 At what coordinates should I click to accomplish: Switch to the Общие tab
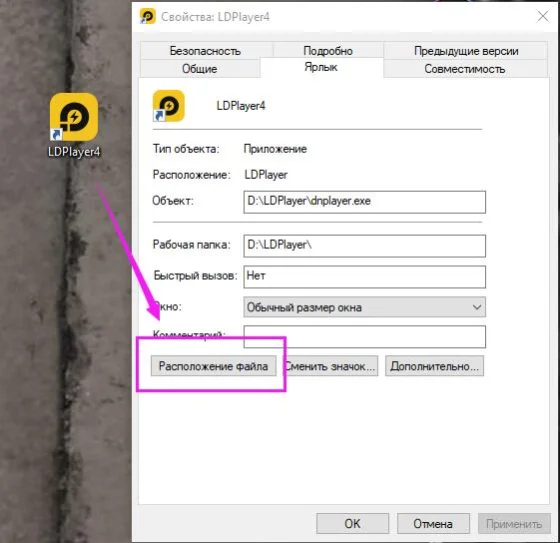coord(200,69)
